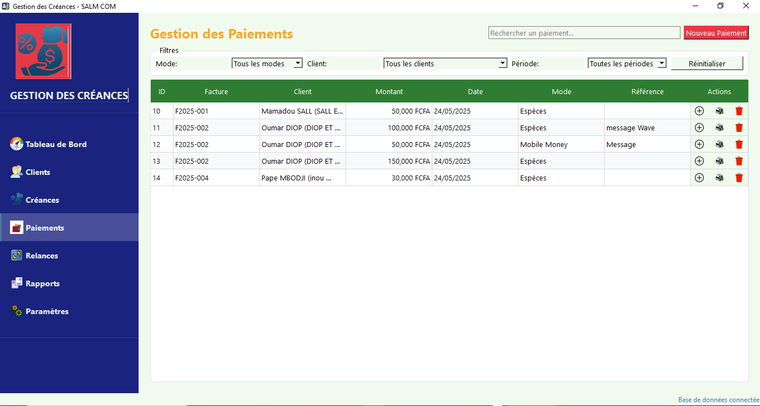The width and height of the screenshot is (760, 406).
Task: Click the Base de données connectée status
Action: tap(718, 400)
